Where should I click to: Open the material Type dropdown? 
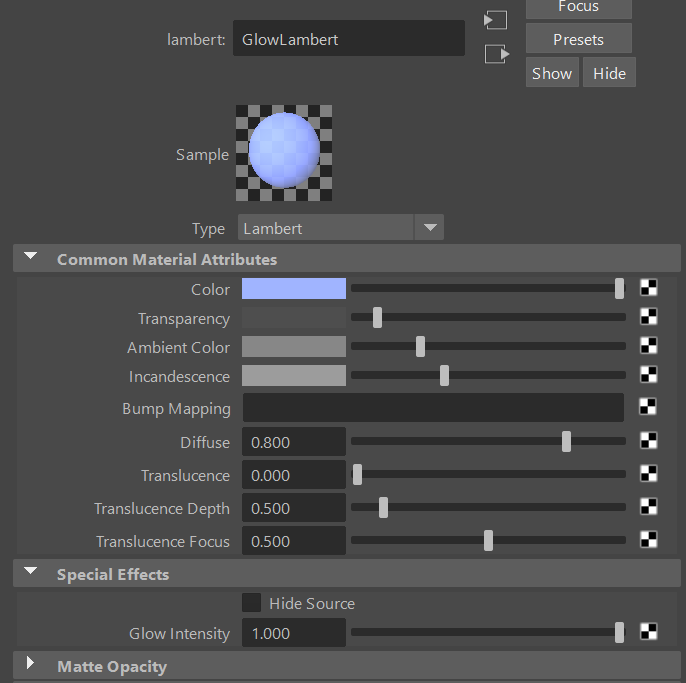[x=341, y=228]
